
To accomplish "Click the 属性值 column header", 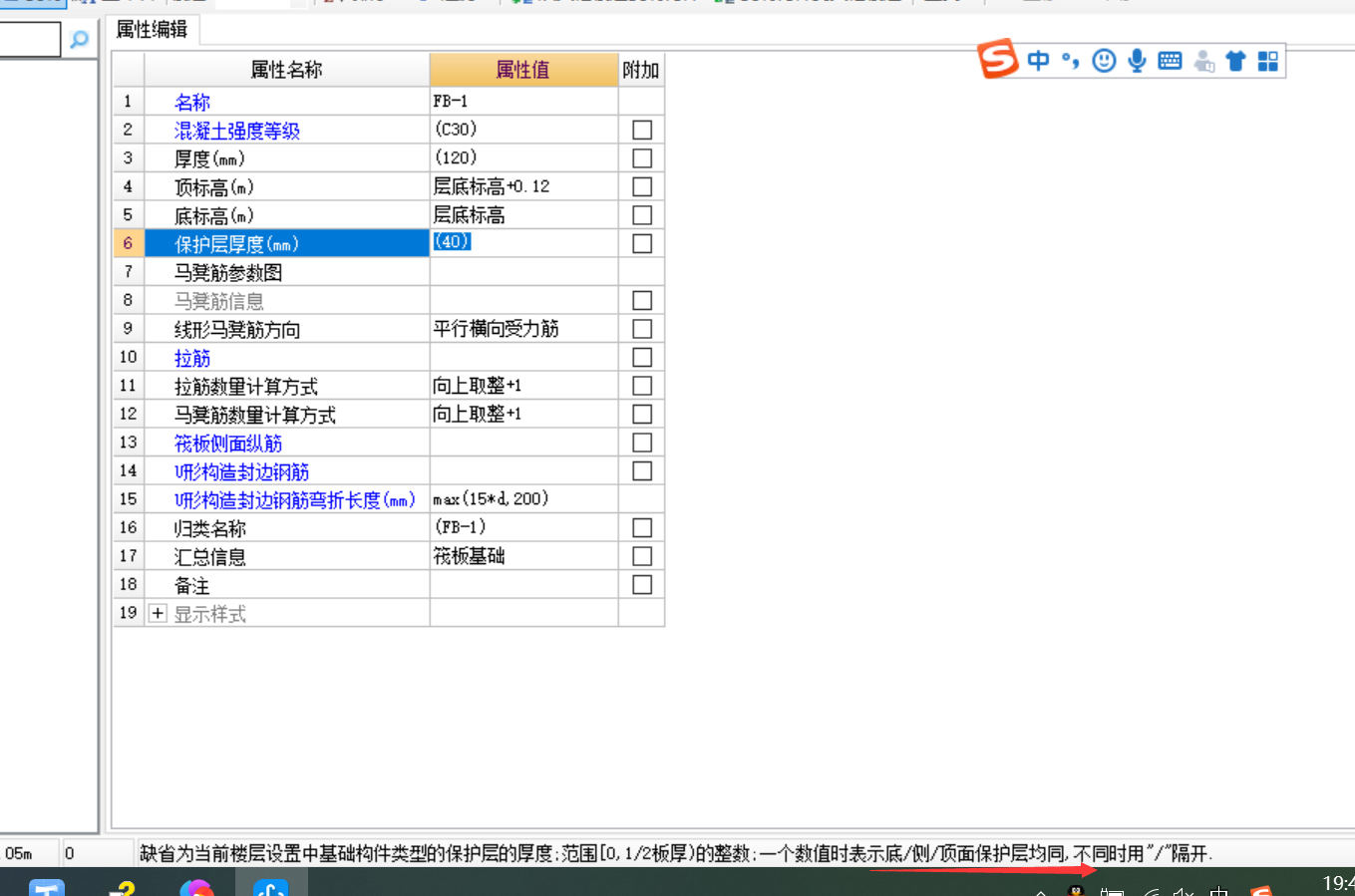I will pos(523,70).
